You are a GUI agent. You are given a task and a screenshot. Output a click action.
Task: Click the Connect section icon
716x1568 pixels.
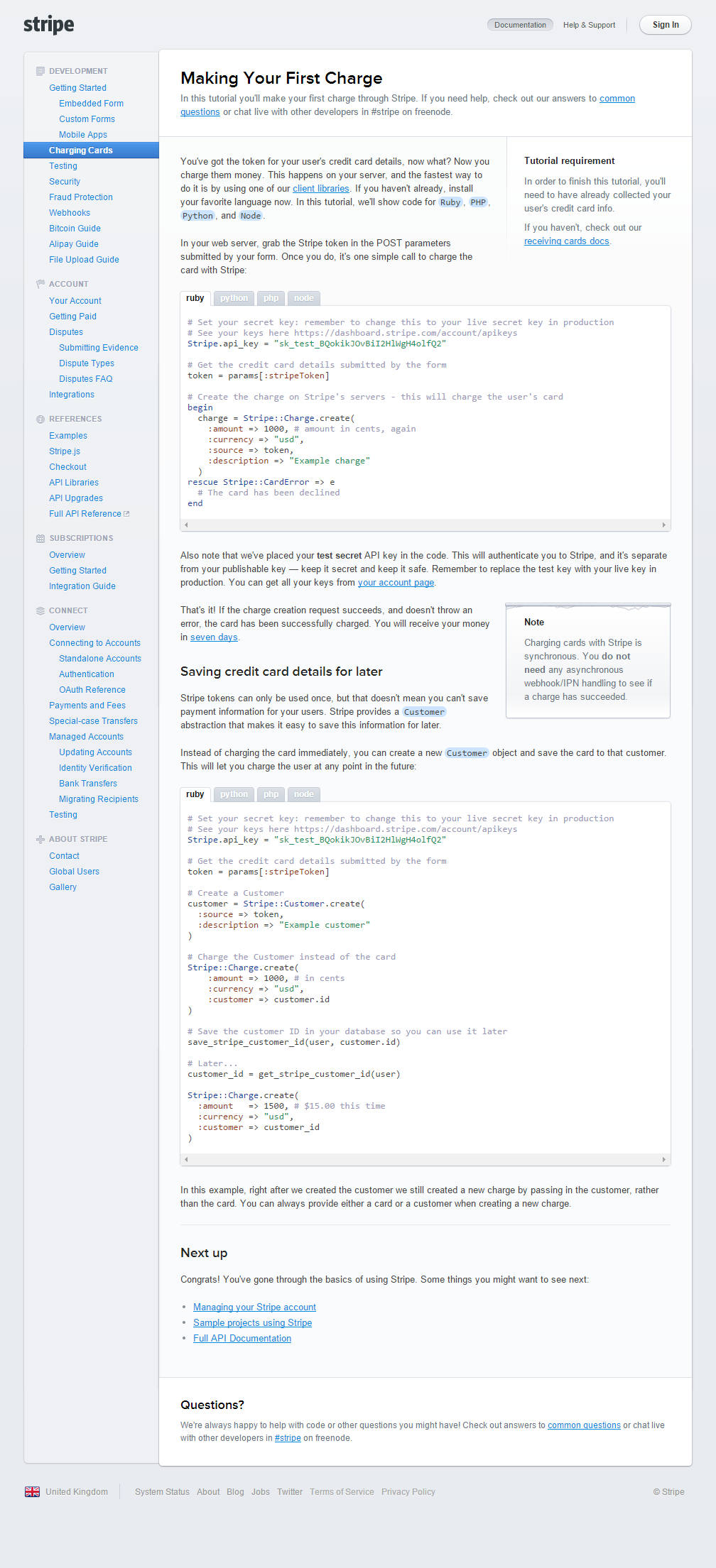[x=40, y=610]
